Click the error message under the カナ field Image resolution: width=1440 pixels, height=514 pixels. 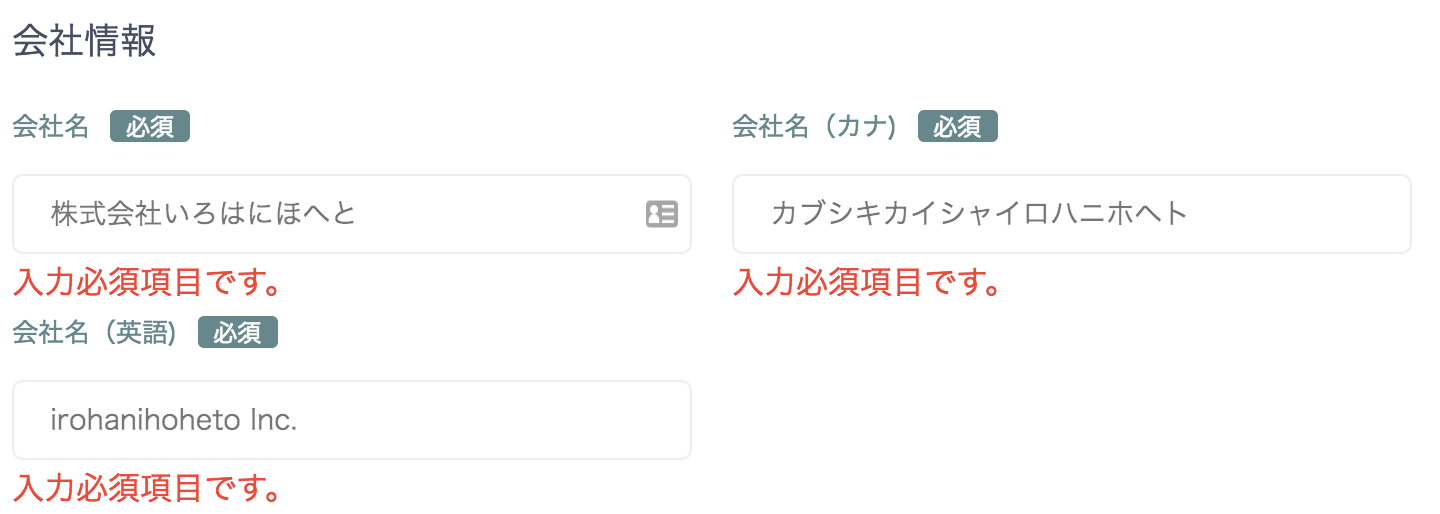click(867, 283)
